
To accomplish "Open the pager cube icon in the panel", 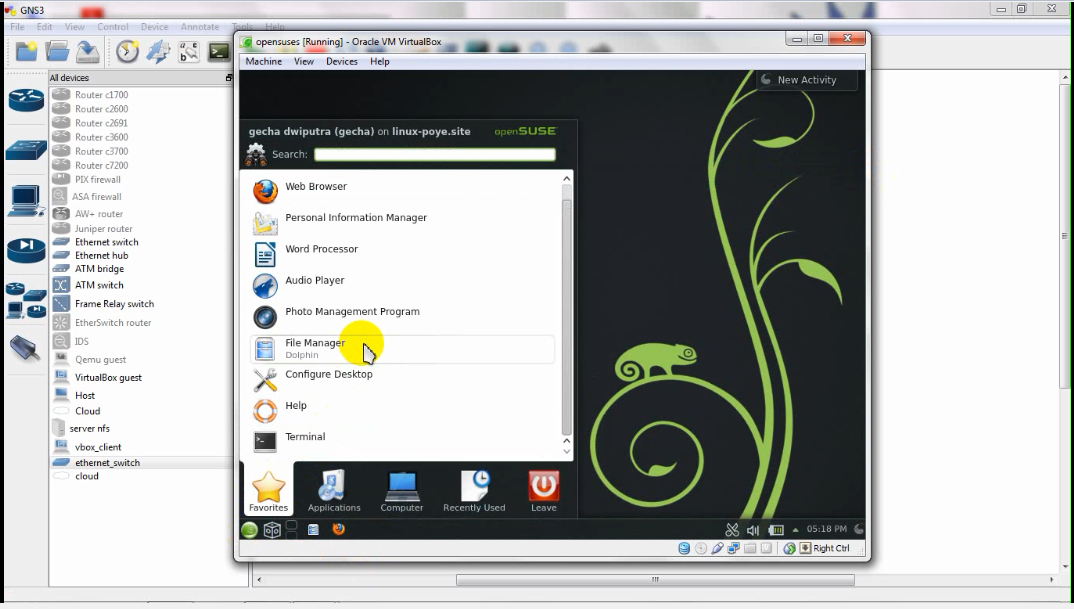I will point(273,530).
